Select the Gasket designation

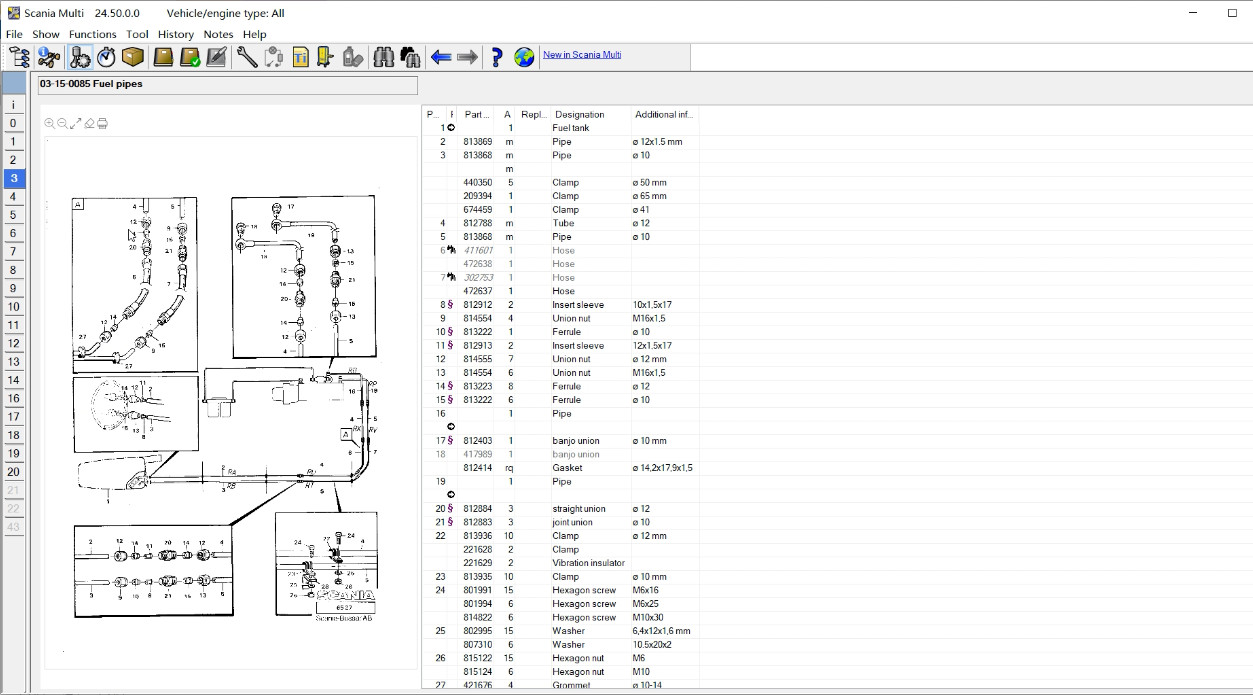[567, 468]
